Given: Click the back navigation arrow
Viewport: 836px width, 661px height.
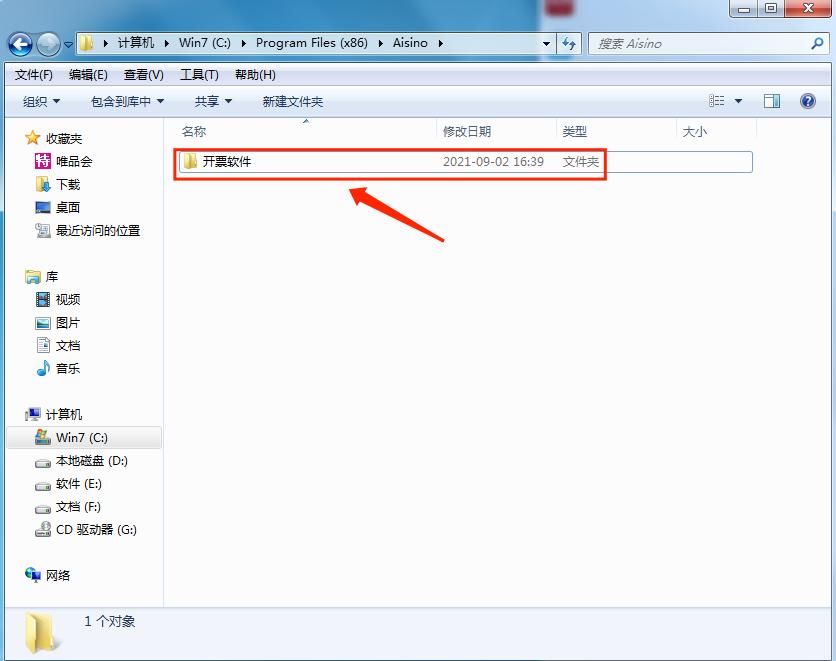Looking at the screenshot, I should tap(18, 43).
